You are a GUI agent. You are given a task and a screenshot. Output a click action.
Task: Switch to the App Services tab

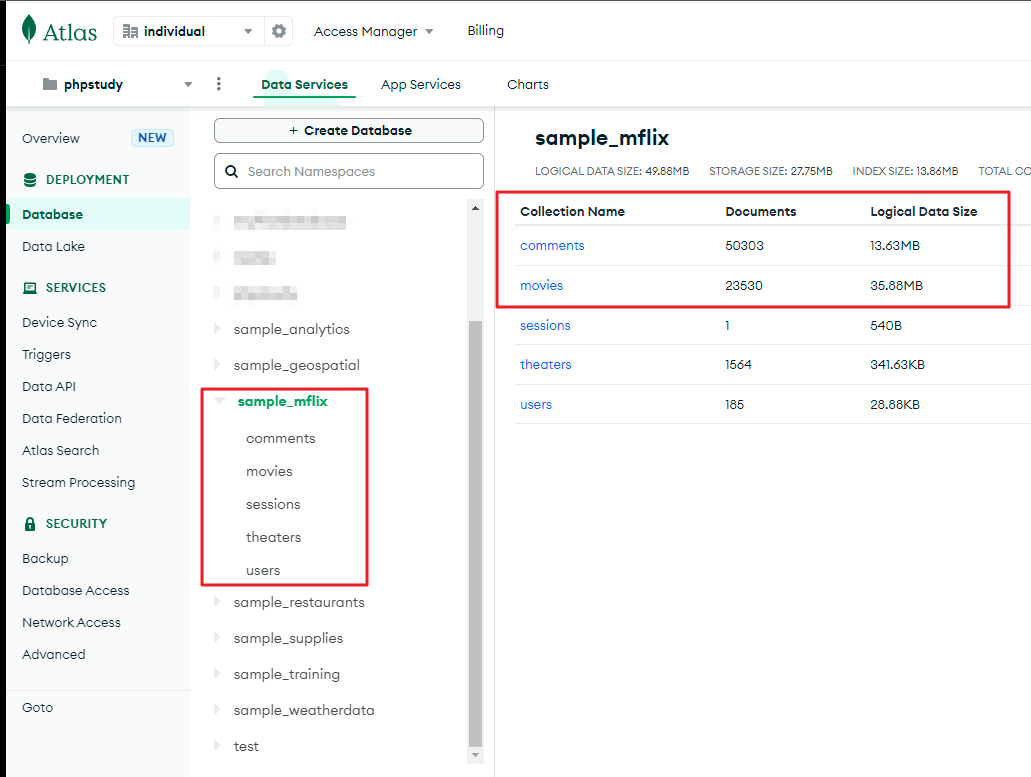(420, 84)
